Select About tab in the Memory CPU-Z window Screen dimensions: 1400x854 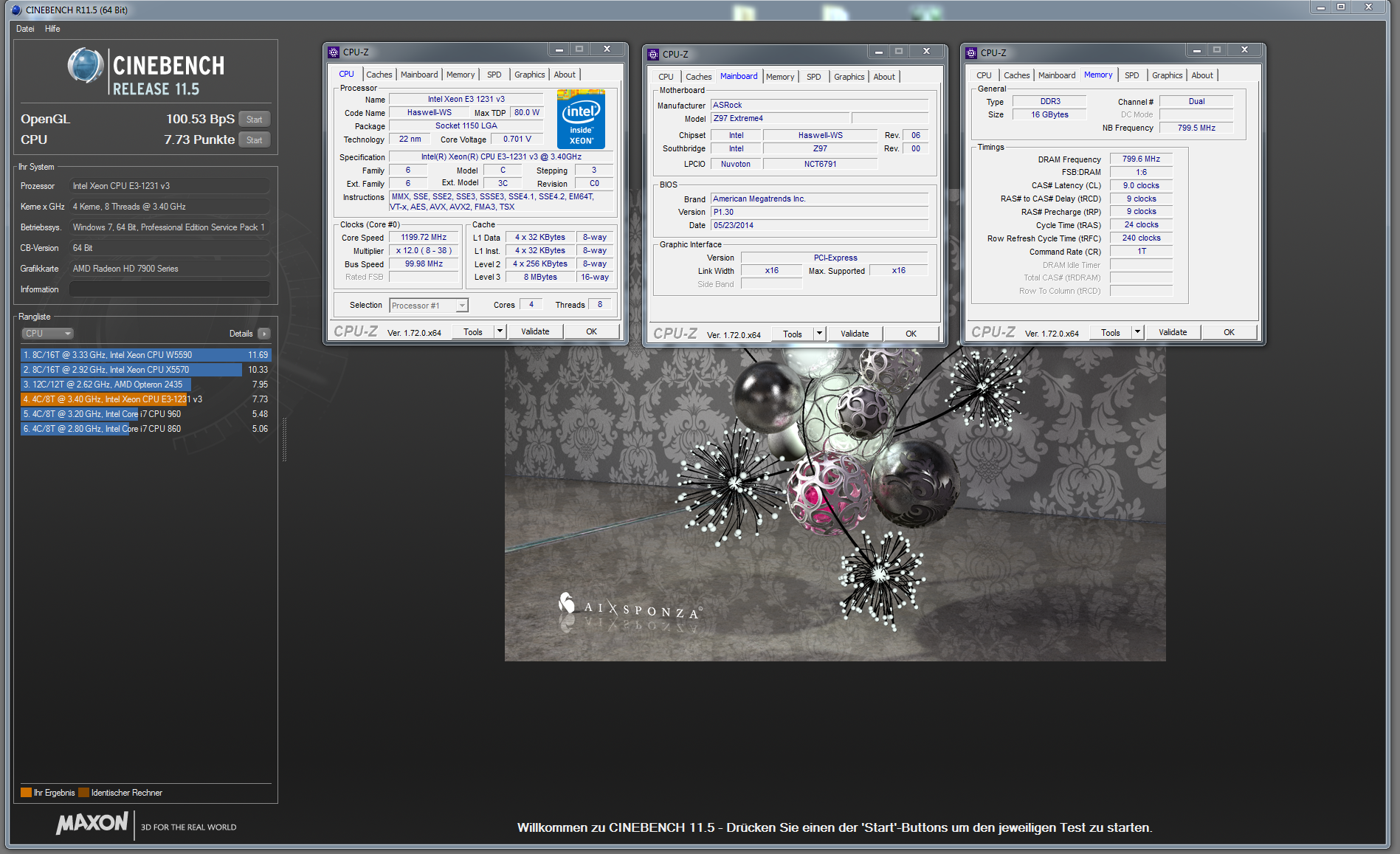[1202, 75]
